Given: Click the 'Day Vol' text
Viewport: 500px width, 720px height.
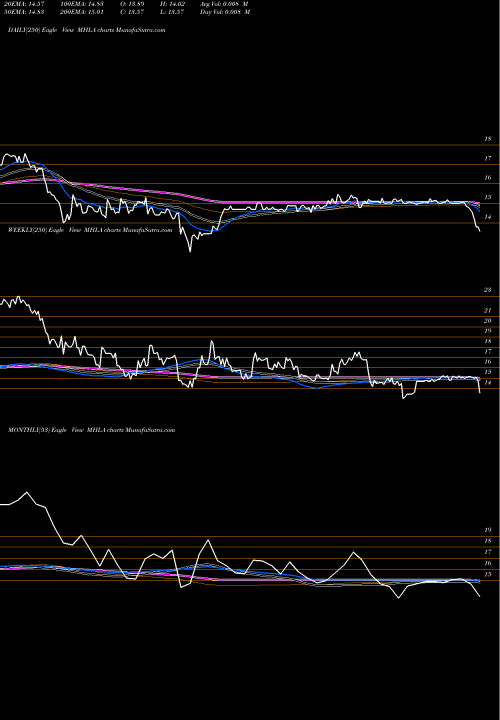Looking at the screenshot, I should [225, 11].
